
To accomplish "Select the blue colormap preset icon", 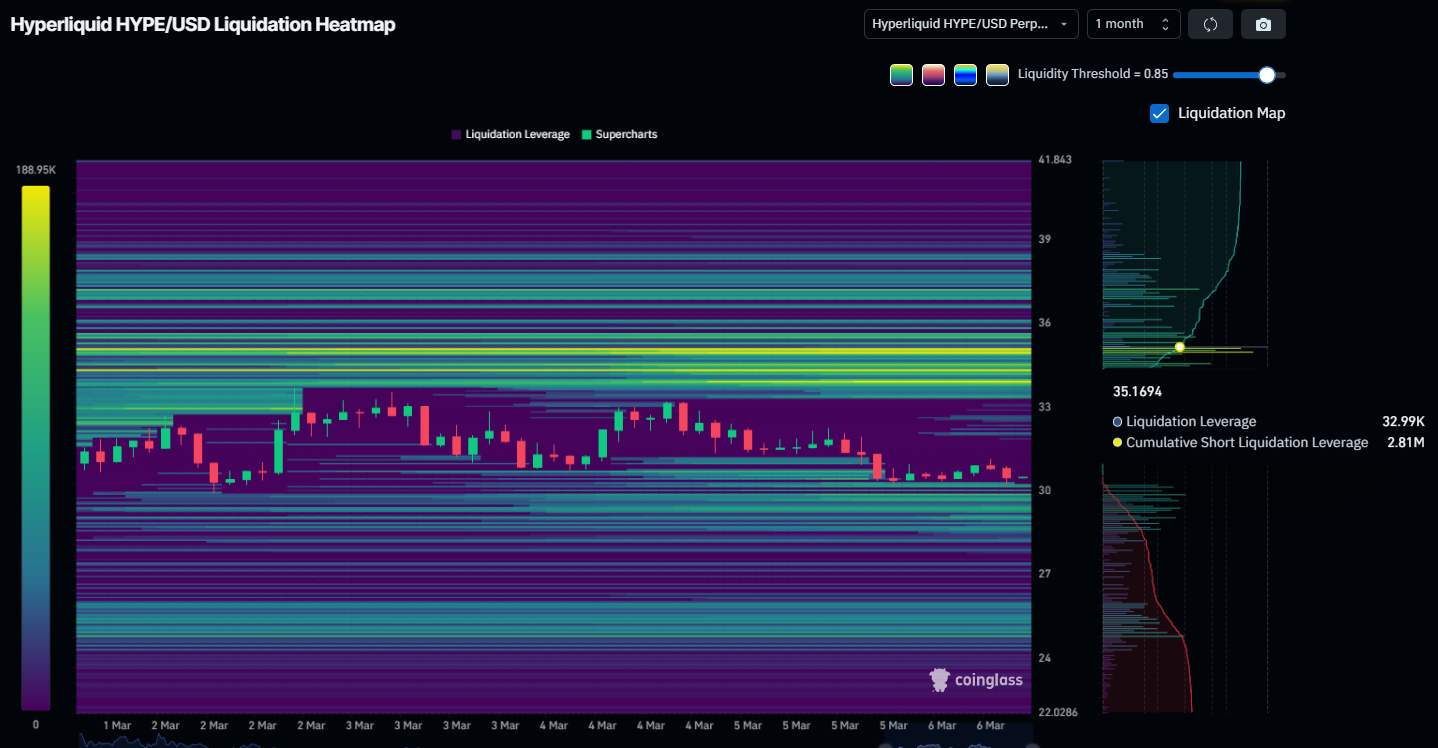I will coord(965,74).
